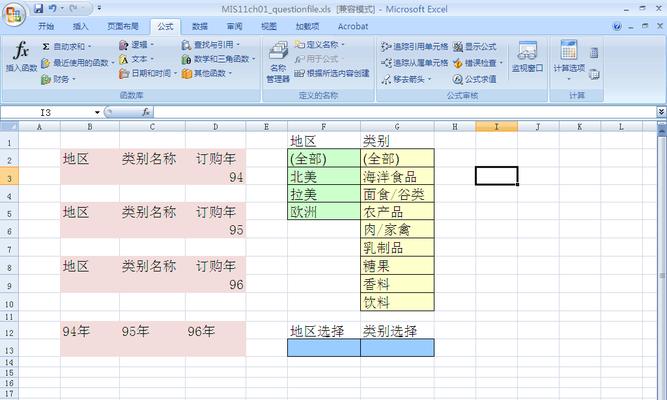
Task: Switch to the 开始 tab
Action: tap(46, 26)
